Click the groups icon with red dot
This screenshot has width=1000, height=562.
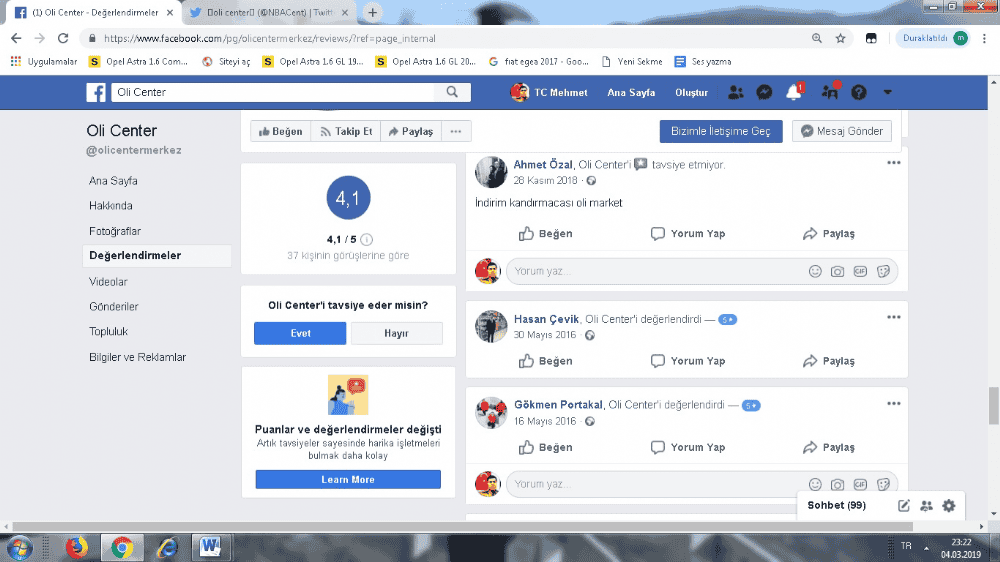tap(830, 92)
